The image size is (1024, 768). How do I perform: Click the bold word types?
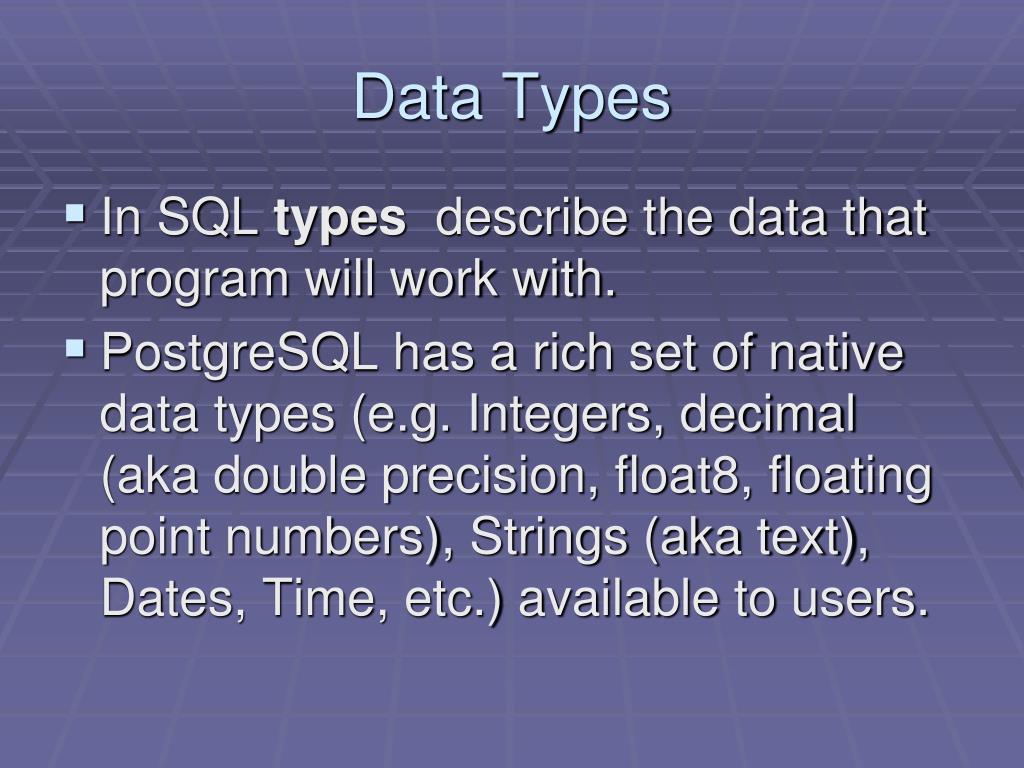point(340,220)
